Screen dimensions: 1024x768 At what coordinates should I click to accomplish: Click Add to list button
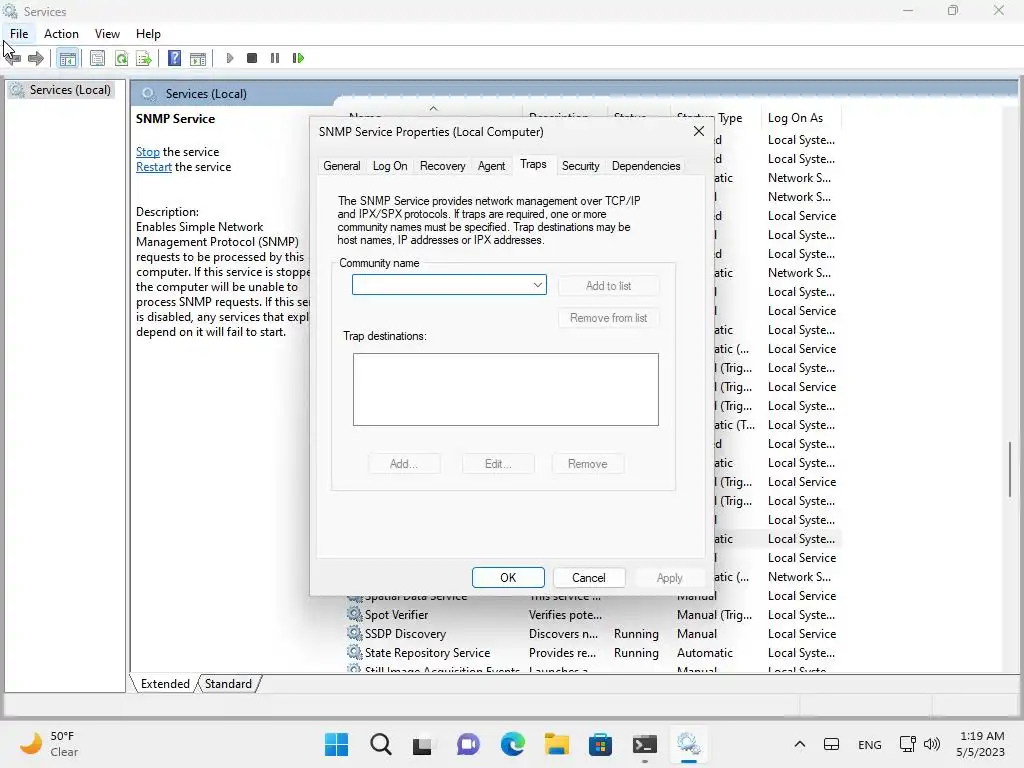click(608, 285)
